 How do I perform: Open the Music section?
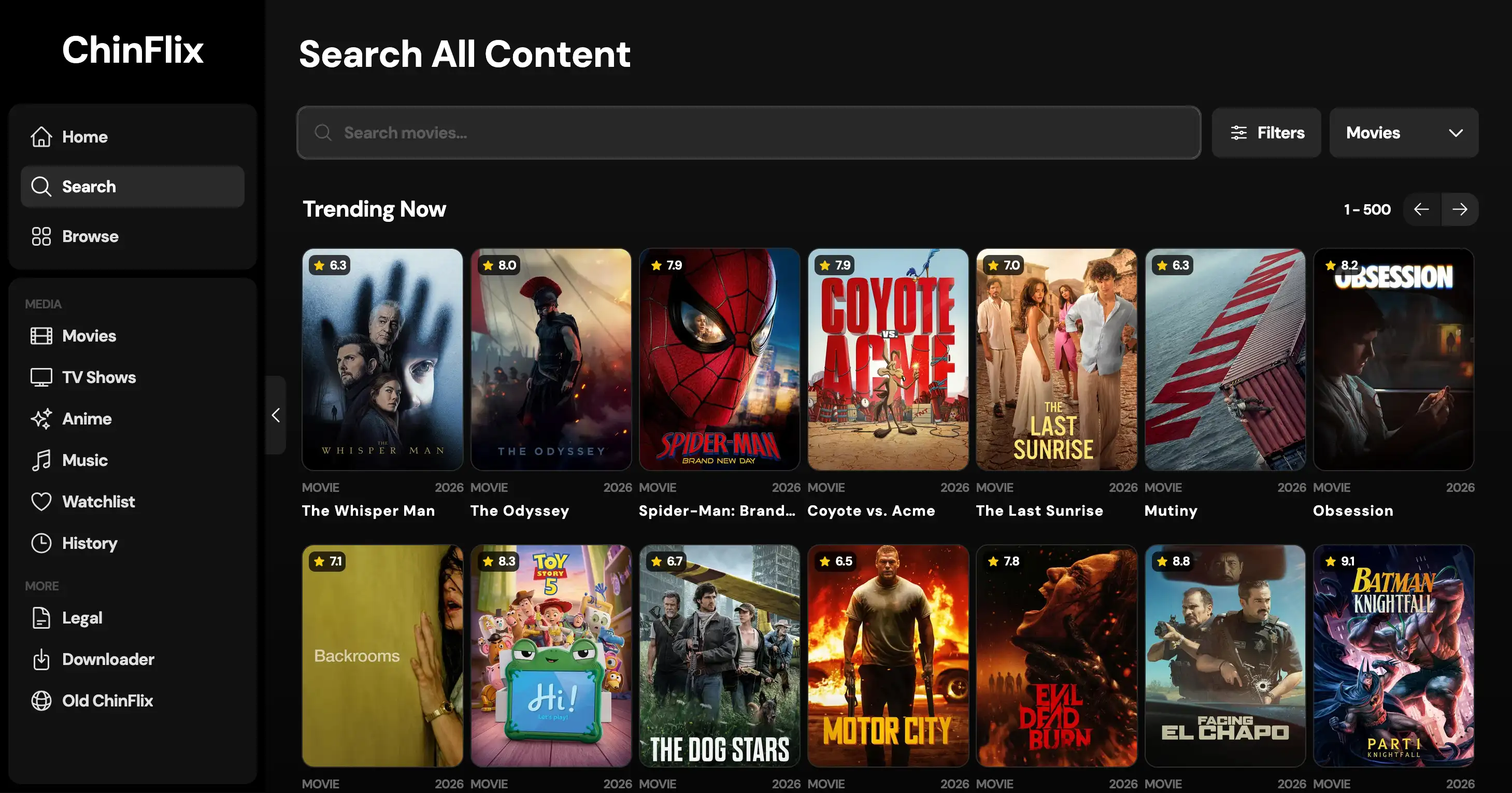coord(133,460)
